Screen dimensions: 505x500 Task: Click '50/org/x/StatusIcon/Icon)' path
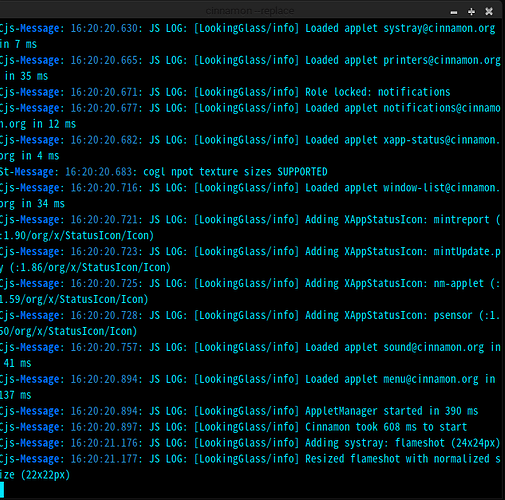pyautogui.click(x=68, y=331)
